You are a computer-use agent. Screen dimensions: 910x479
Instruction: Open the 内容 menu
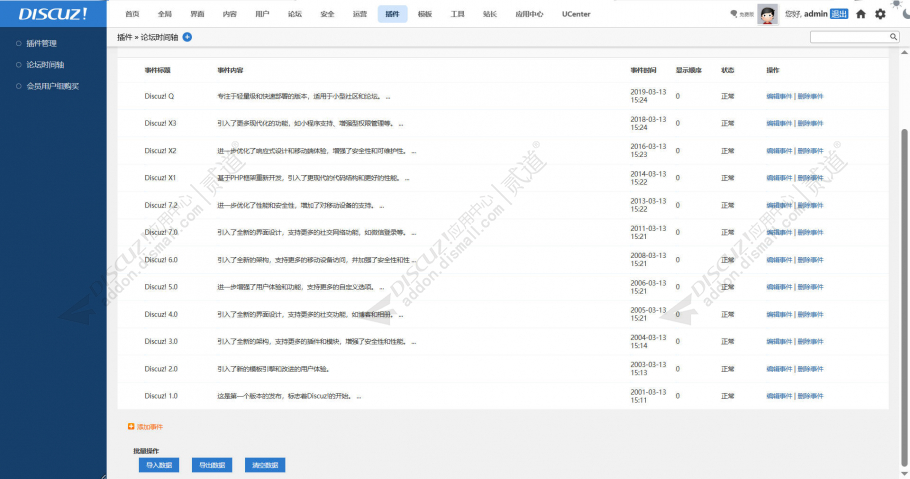(230, 14)
